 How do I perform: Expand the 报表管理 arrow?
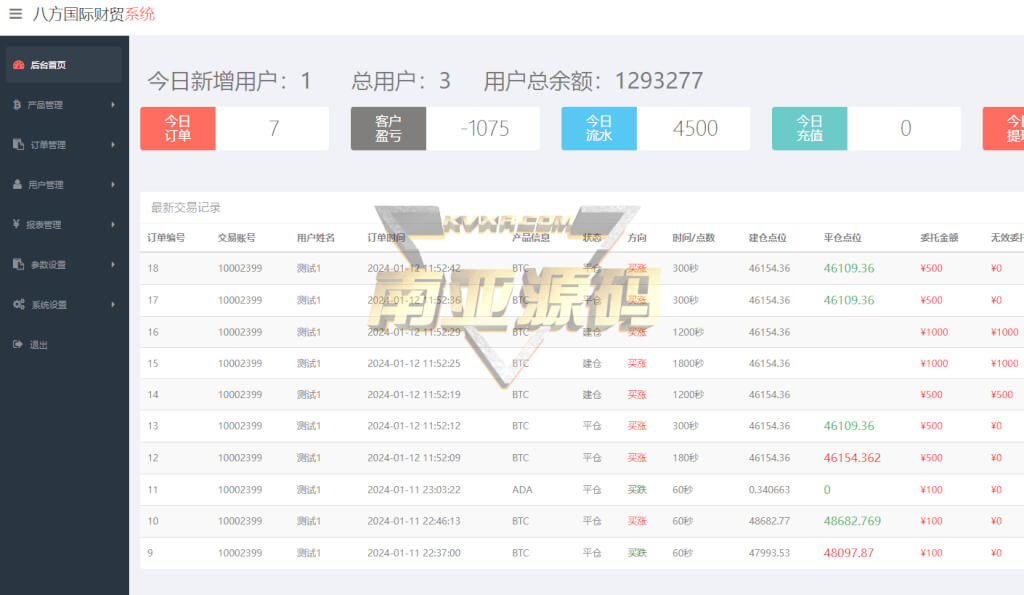[x=113, y=224]
